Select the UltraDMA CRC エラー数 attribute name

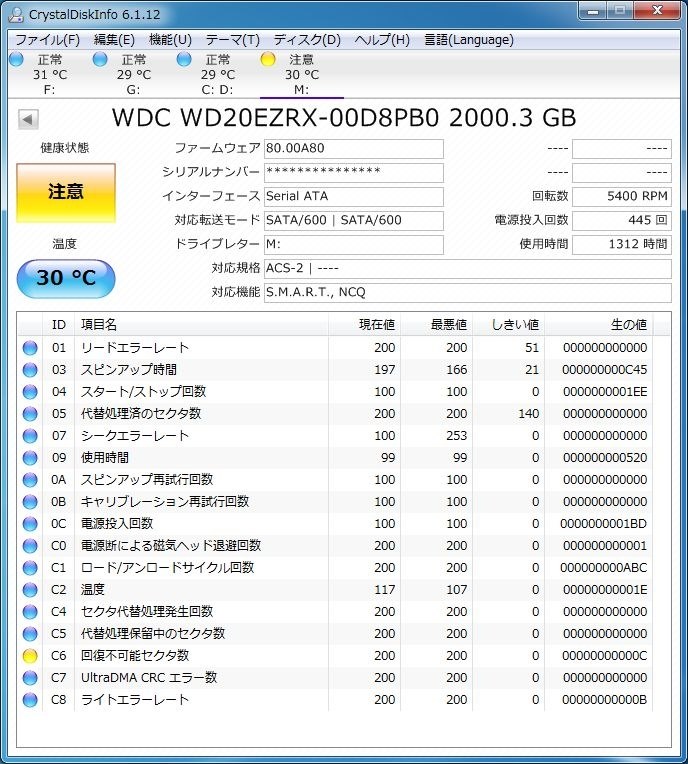[149, 678]
